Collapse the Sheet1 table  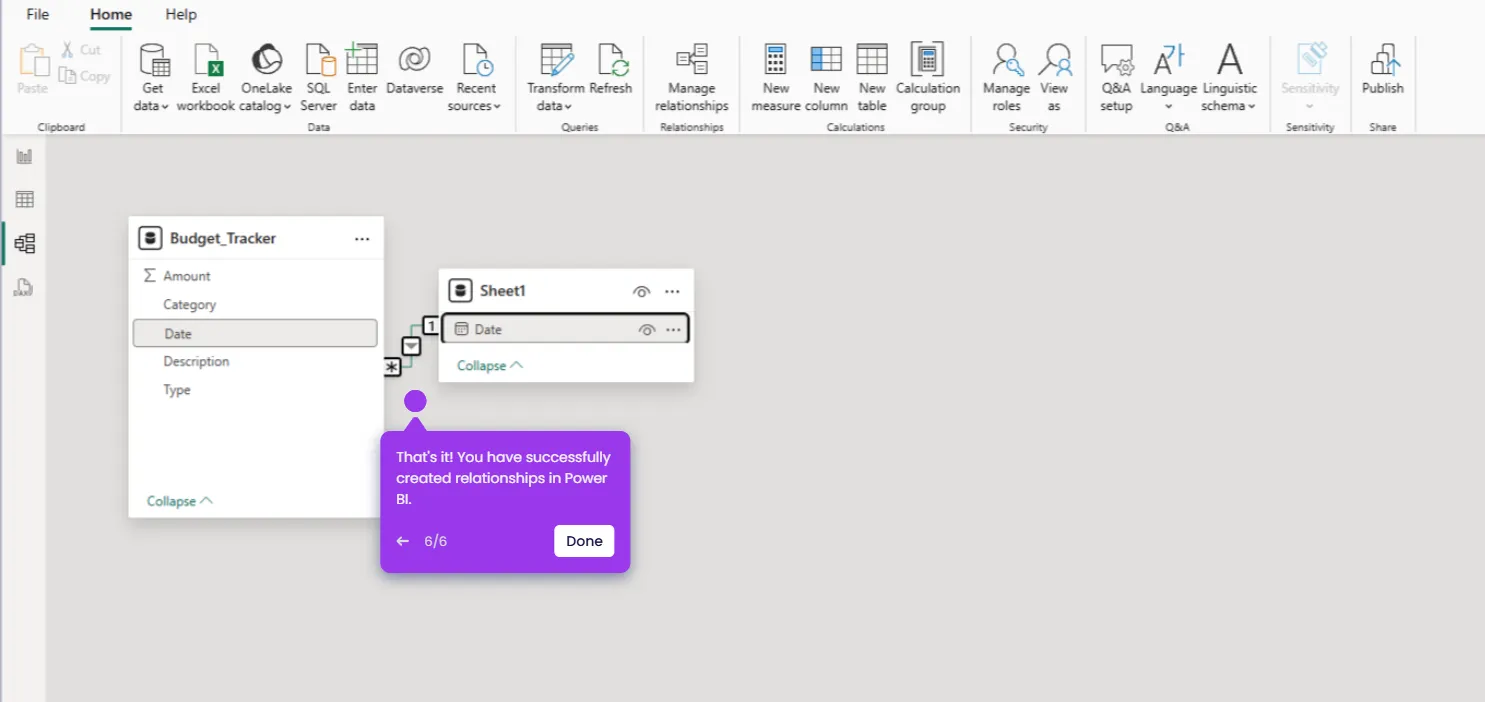click(490, 366)
